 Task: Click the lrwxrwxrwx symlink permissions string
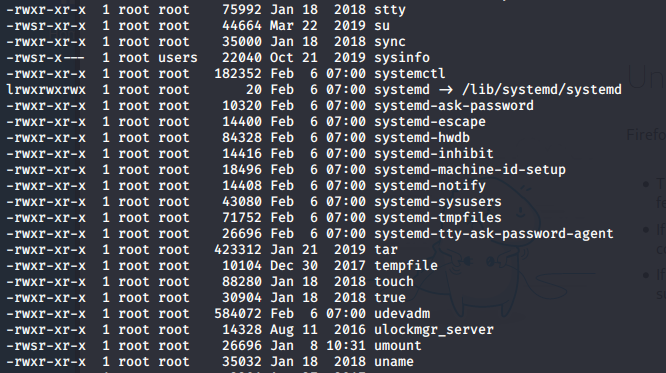[45, 90]
